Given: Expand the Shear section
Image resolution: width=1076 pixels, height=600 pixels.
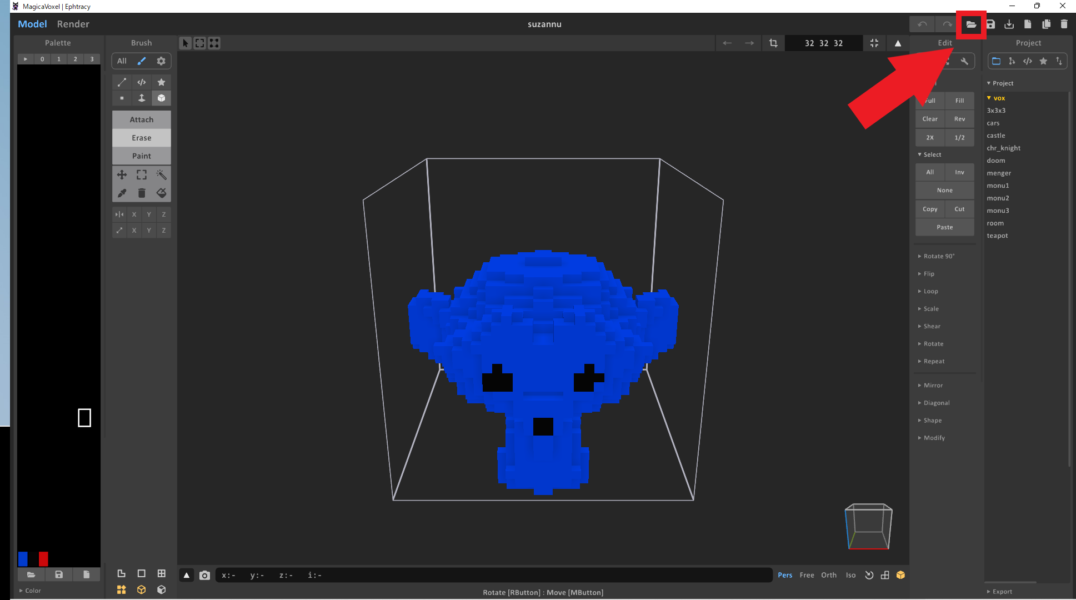Looking at the screenshot, I should (929, 326).
